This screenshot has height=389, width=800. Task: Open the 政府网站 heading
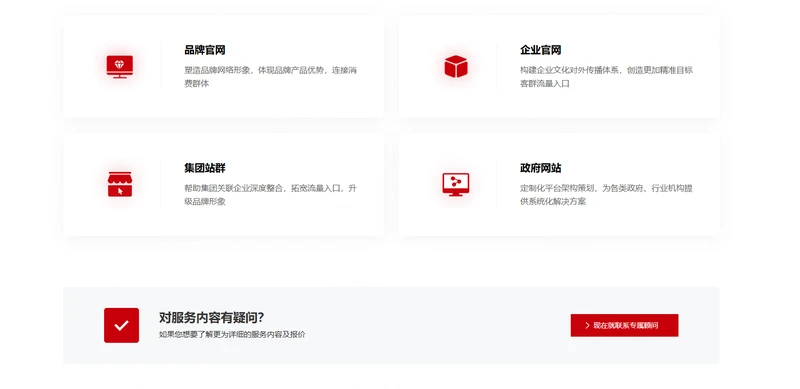point(541,168)
